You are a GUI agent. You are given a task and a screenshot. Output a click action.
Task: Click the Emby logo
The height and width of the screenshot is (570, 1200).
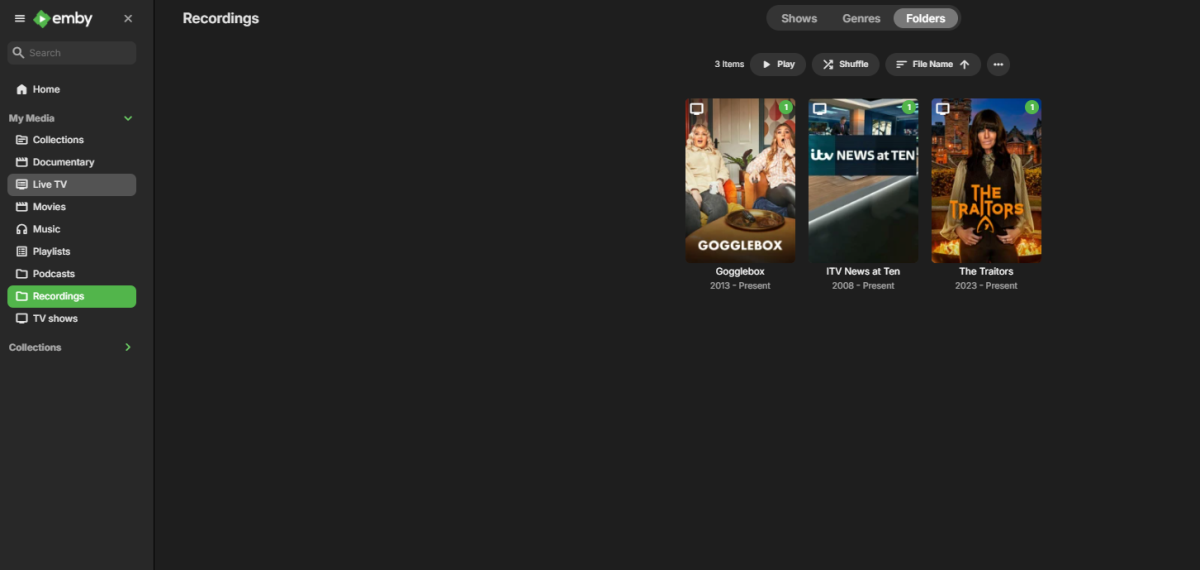pos(63,19)
